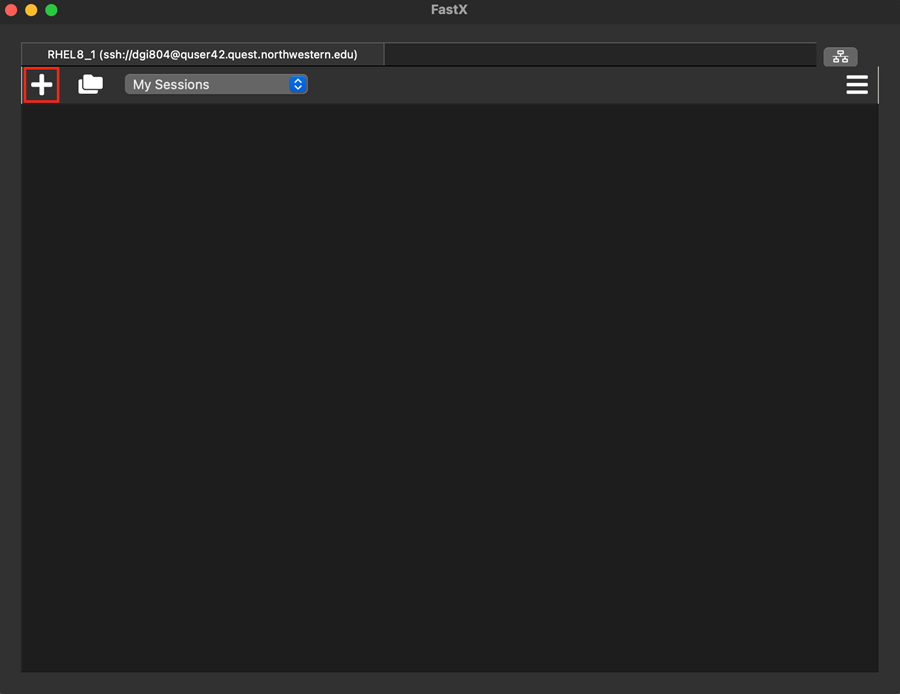This screenshot has height=694, width=900.
Task: Click the empty tab strip beside RHEL8_1
Action: pos(600,55)
